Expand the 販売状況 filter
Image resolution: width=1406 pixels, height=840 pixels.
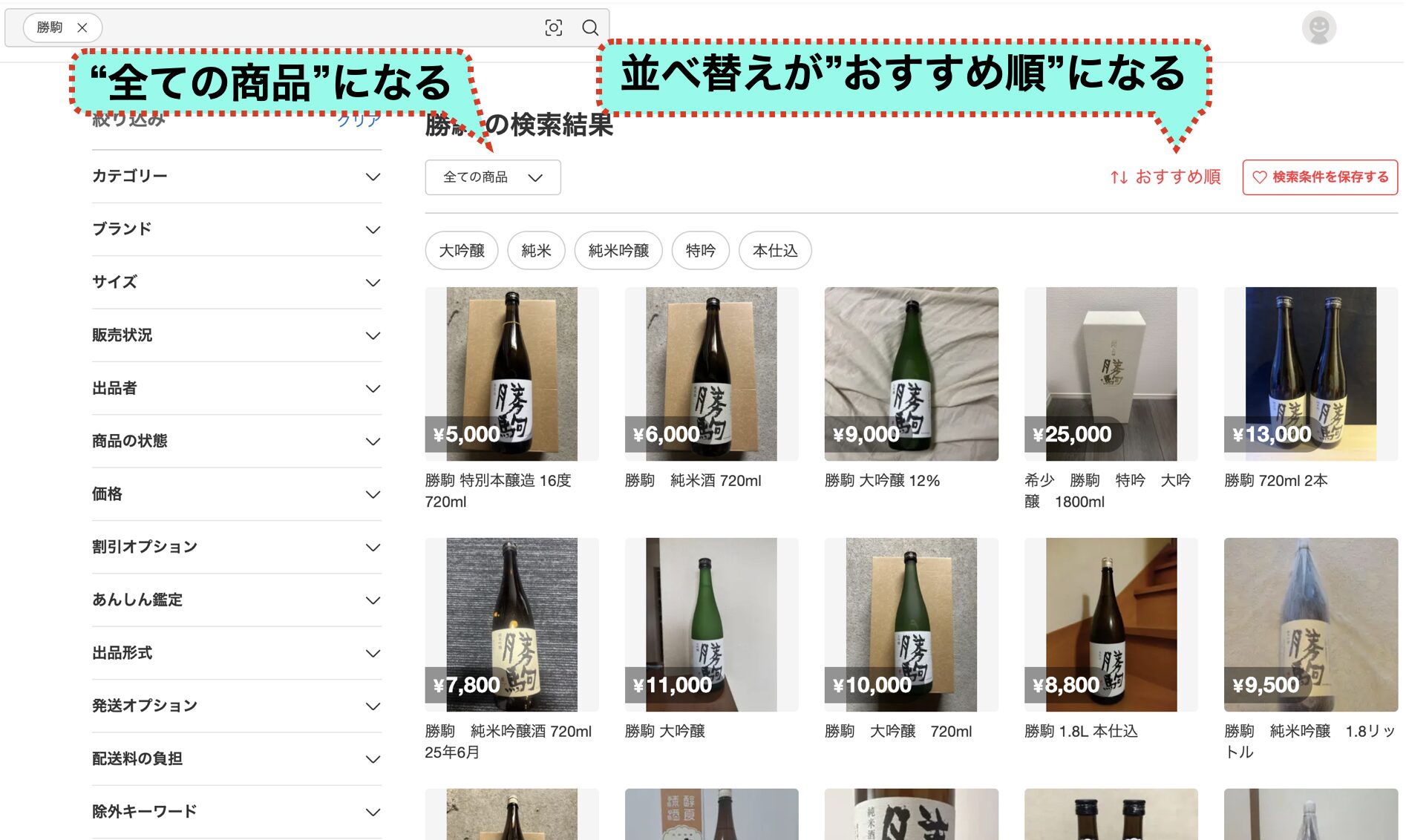tap(237, 335)
